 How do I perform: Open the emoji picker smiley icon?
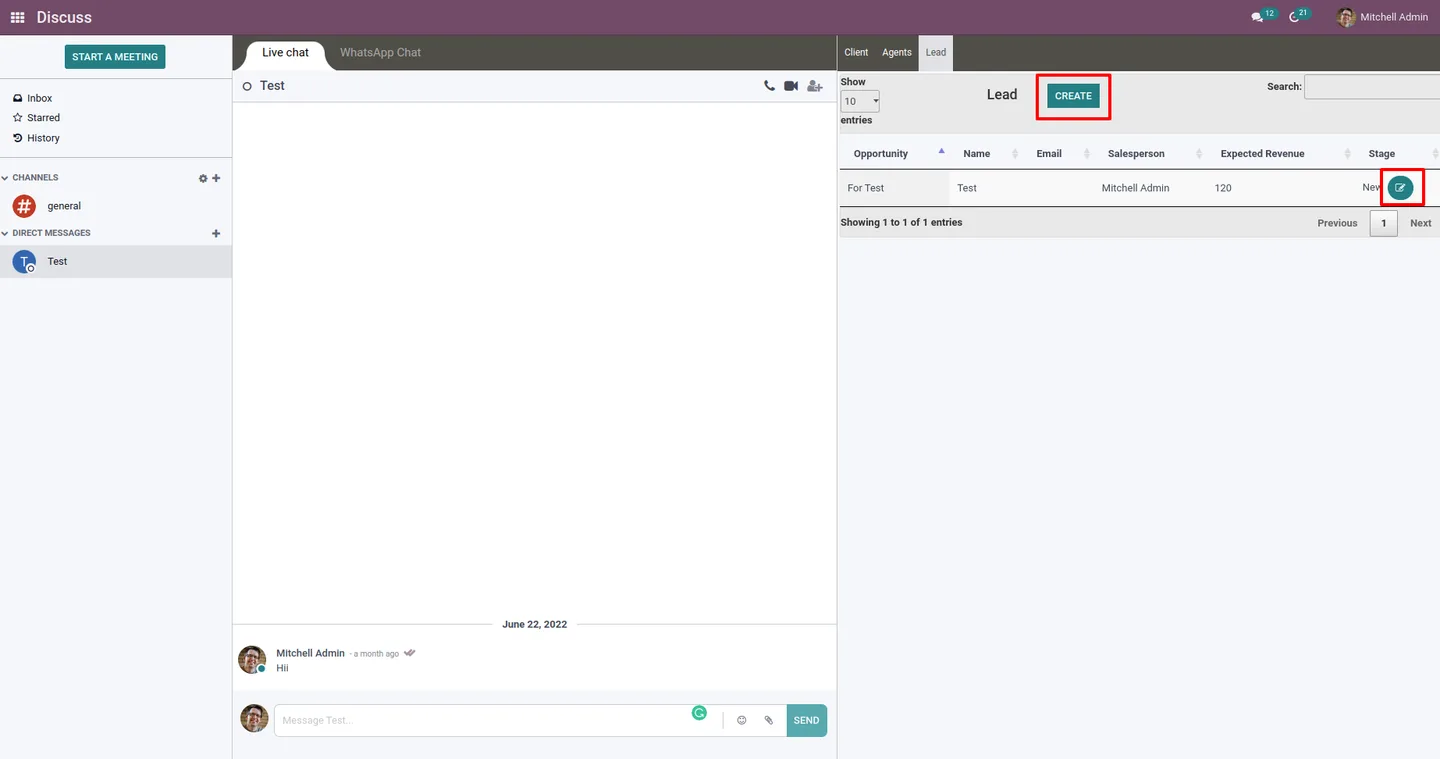(741, 720)
